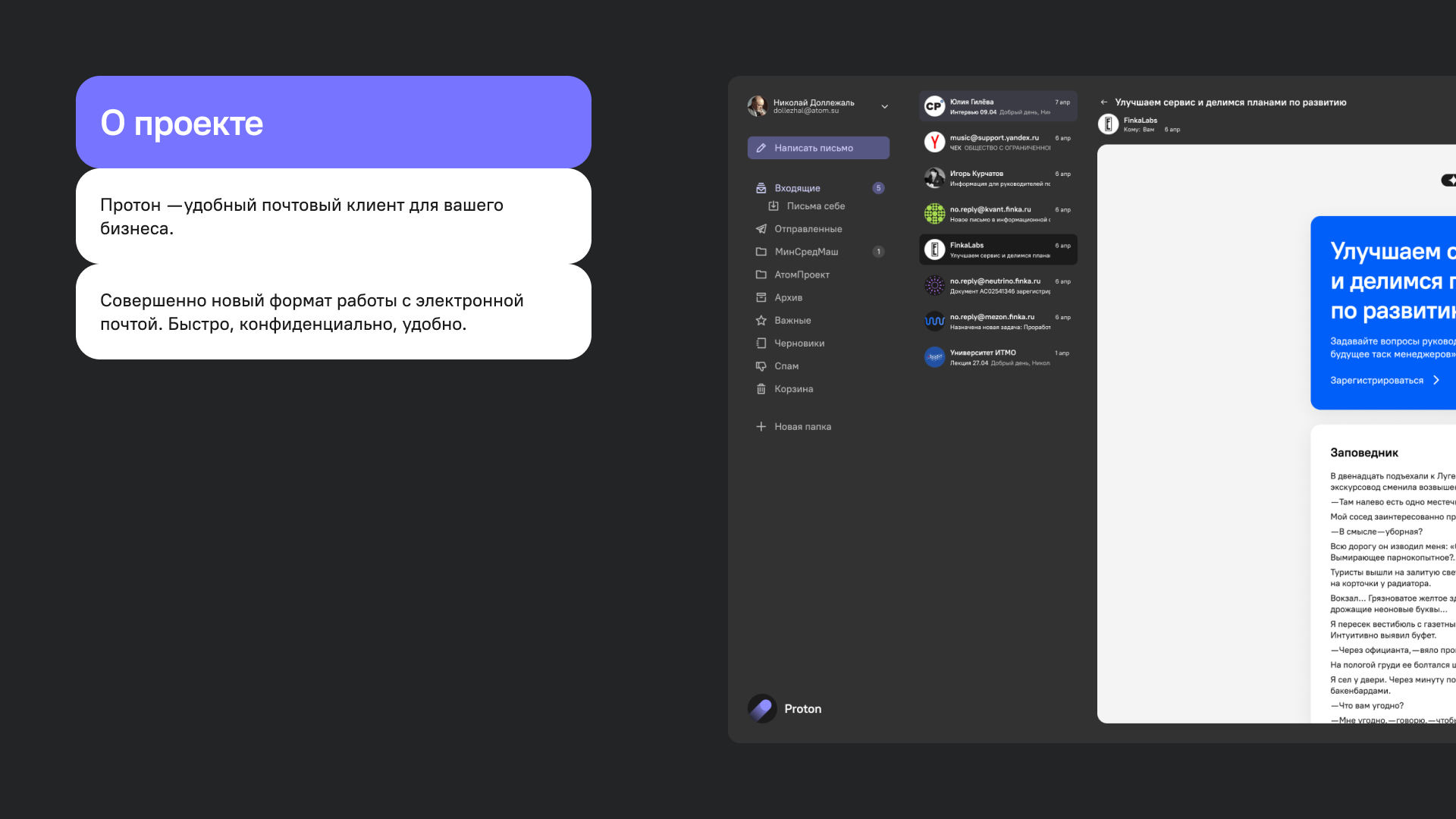Click the Черновики drafts notebook icon
This screenshot has height=819, width=1456.
[761, 343]
